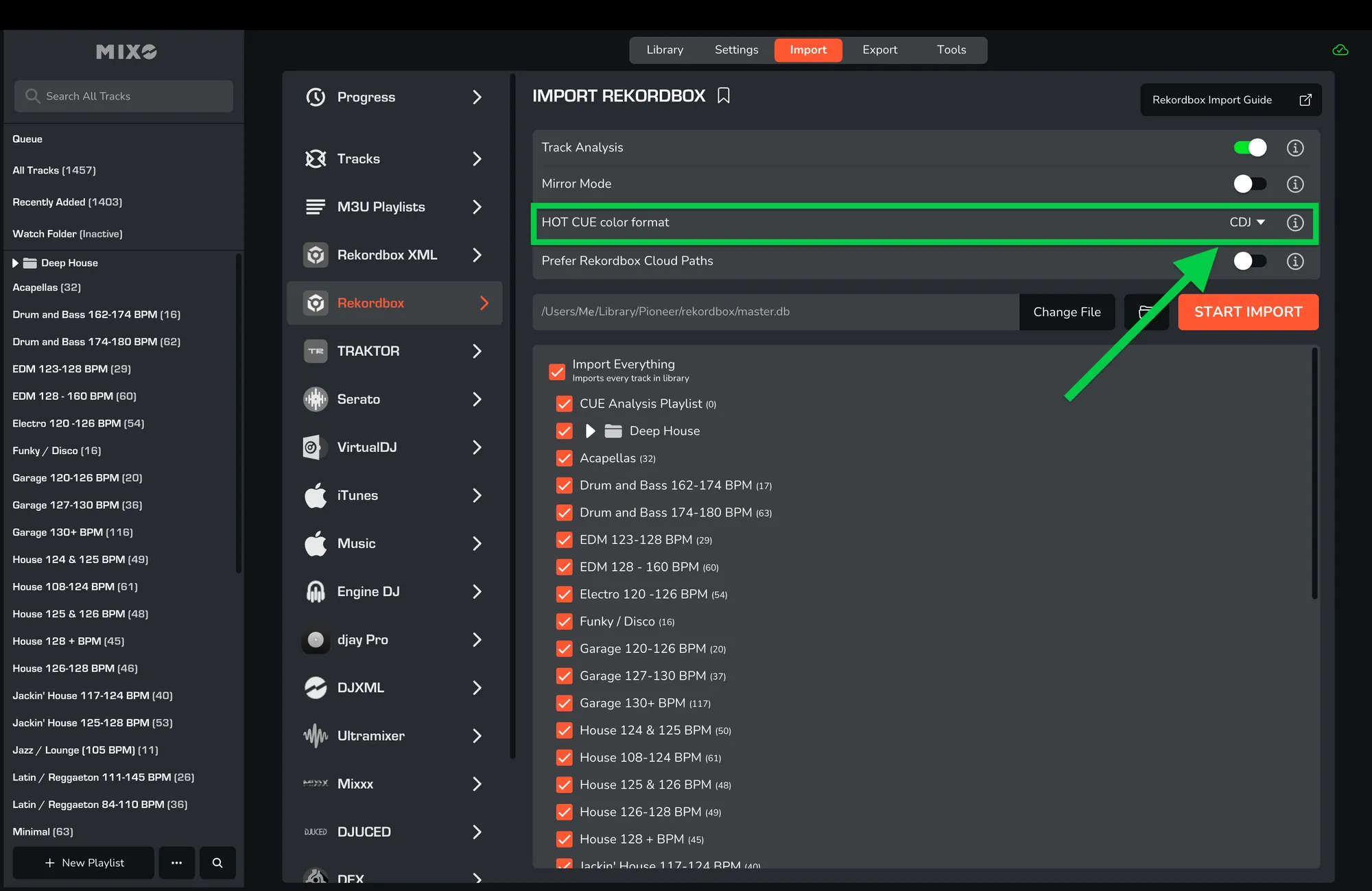The image size is (1372, 891).
Task: Click the Engine DJ headphone icon
Action: click(316, 591)
